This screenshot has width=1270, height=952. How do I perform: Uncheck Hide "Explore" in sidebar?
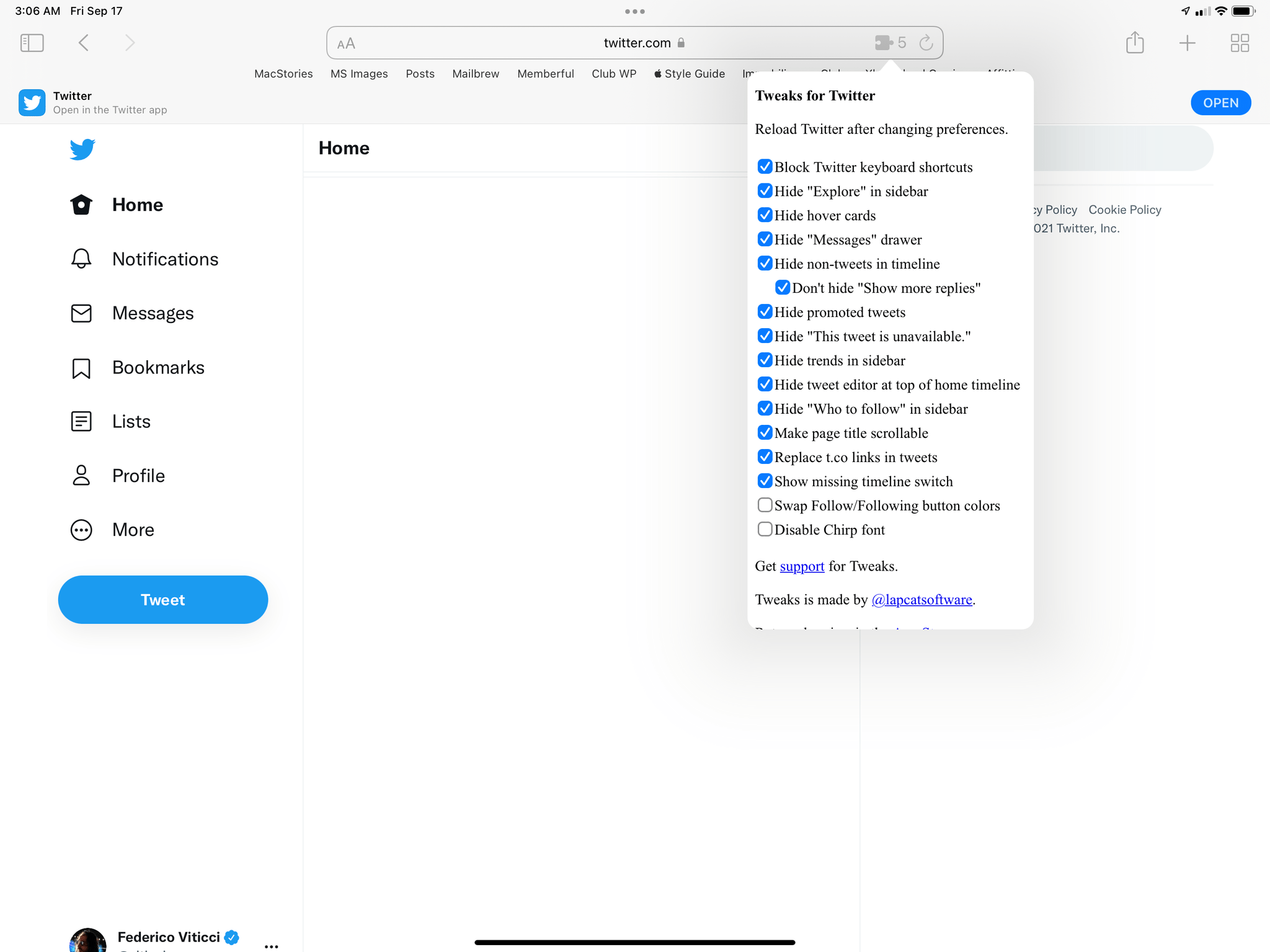click(x=765, y=191)
